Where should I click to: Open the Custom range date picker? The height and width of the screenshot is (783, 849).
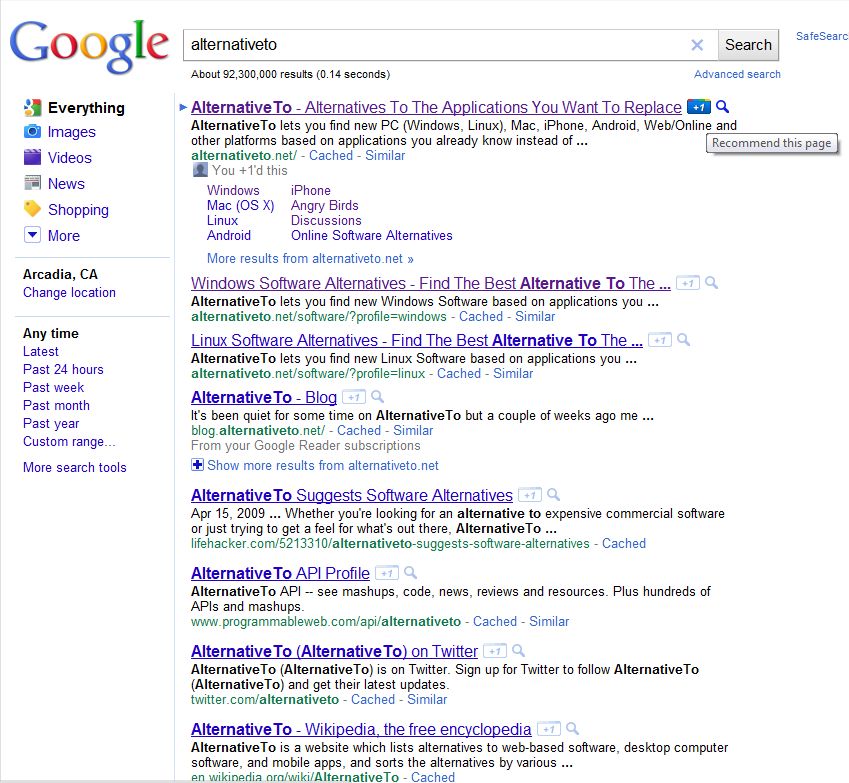point(68,441)
